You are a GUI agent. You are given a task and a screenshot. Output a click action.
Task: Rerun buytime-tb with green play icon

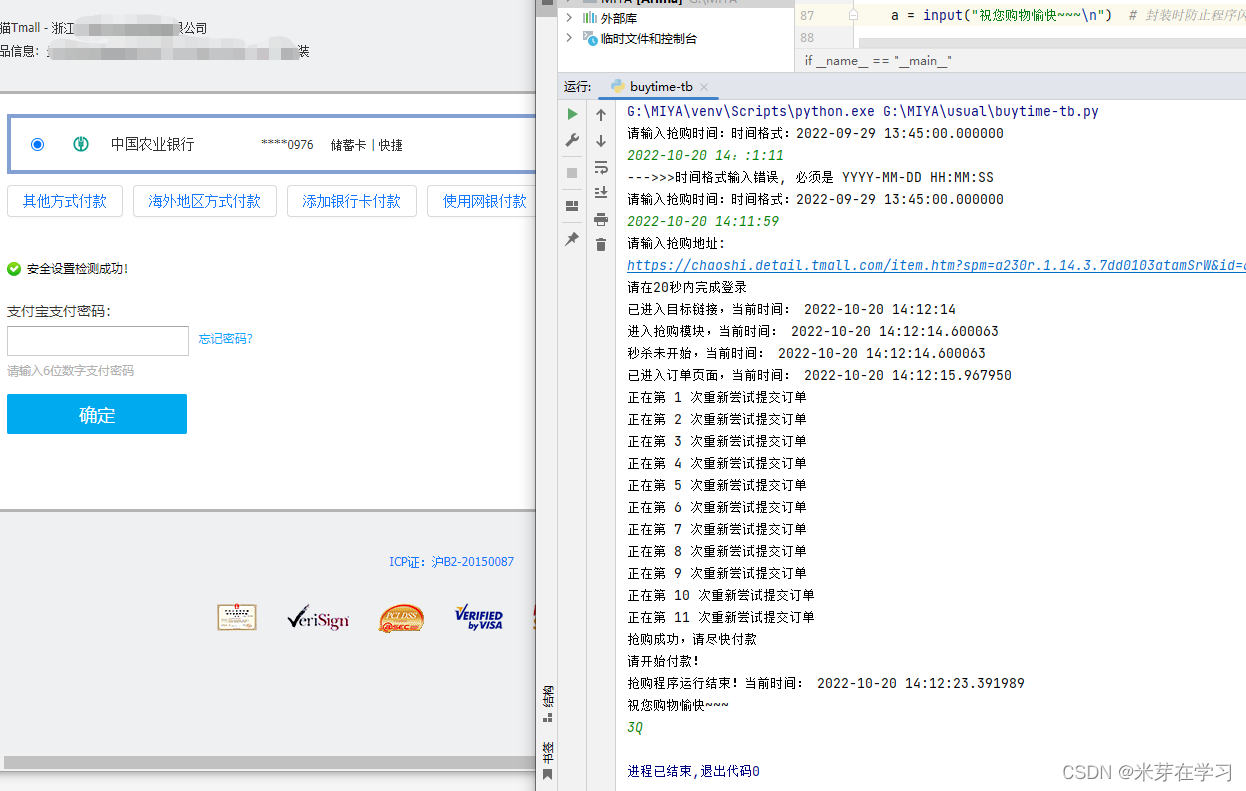[572, 114]
